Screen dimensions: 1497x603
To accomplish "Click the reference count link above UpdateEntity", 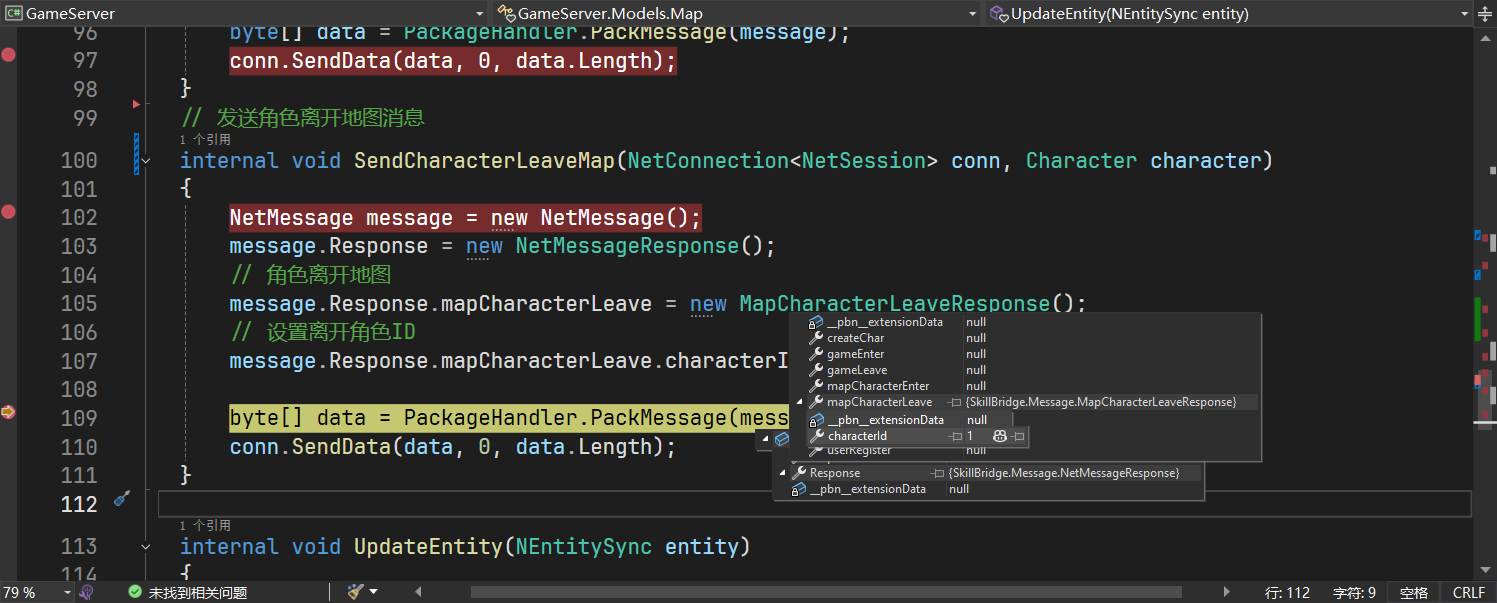I will [x=205, y=525].
